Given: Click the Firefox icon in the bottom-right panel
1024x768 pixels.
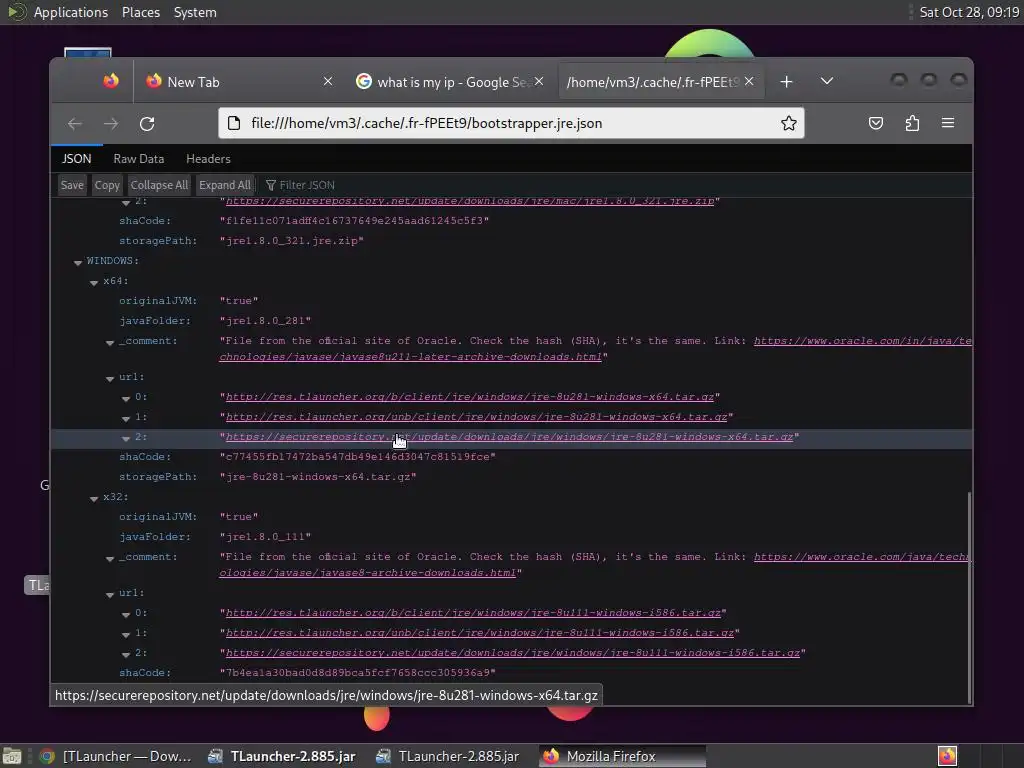Looking at the screenshot, I should 947,756.
